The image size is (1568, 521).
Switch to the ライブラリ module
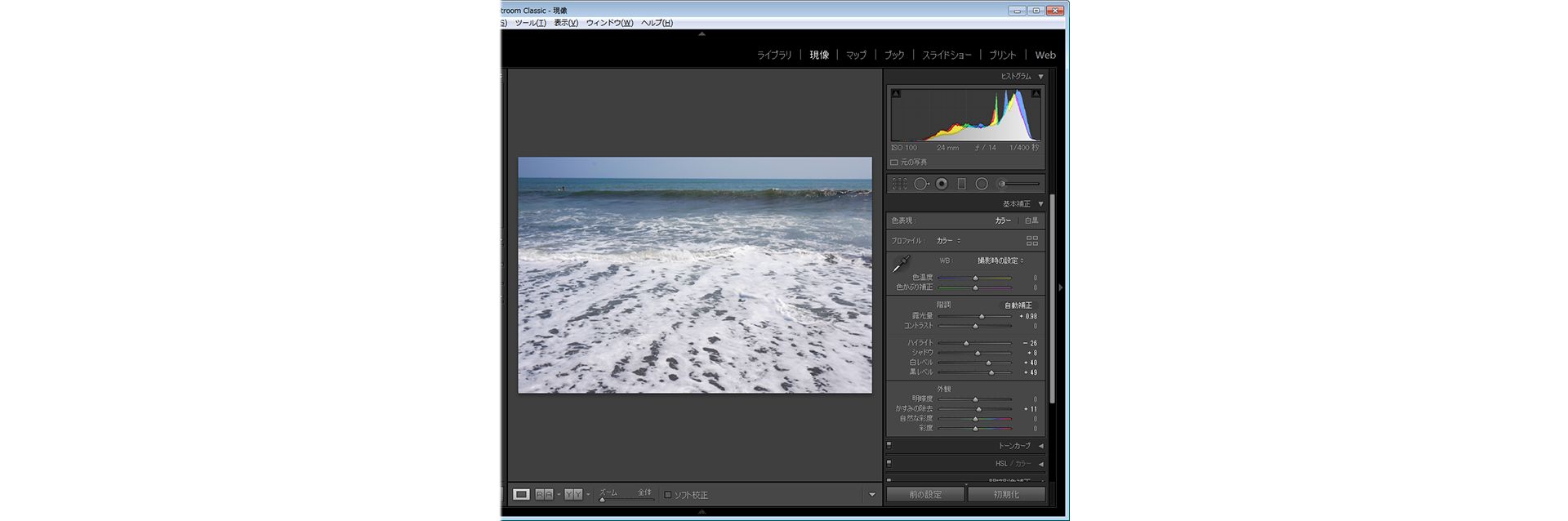(773, 56)
